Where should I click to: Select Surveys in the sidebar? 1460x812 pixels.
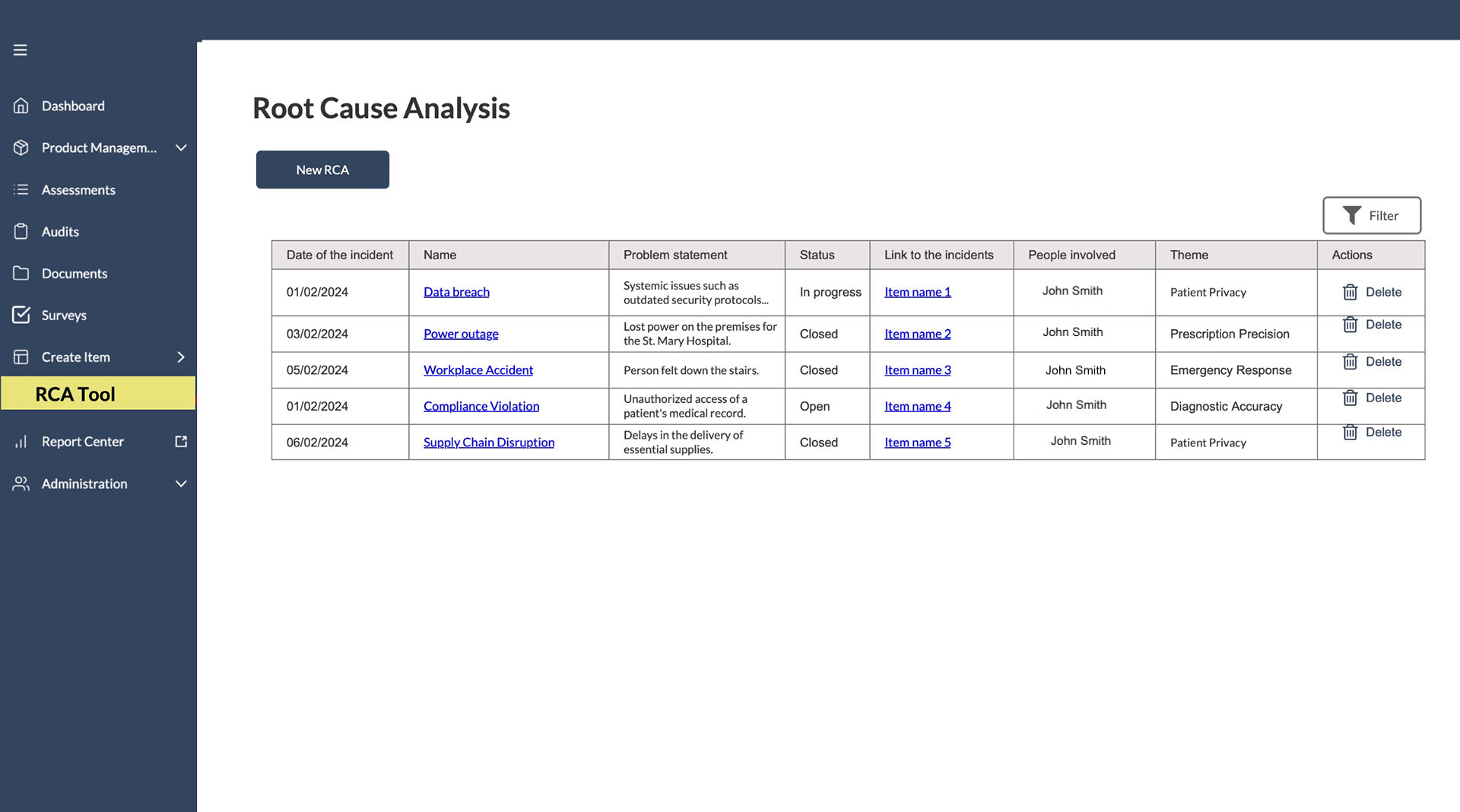pyautogui.click(x=64, y=315)
